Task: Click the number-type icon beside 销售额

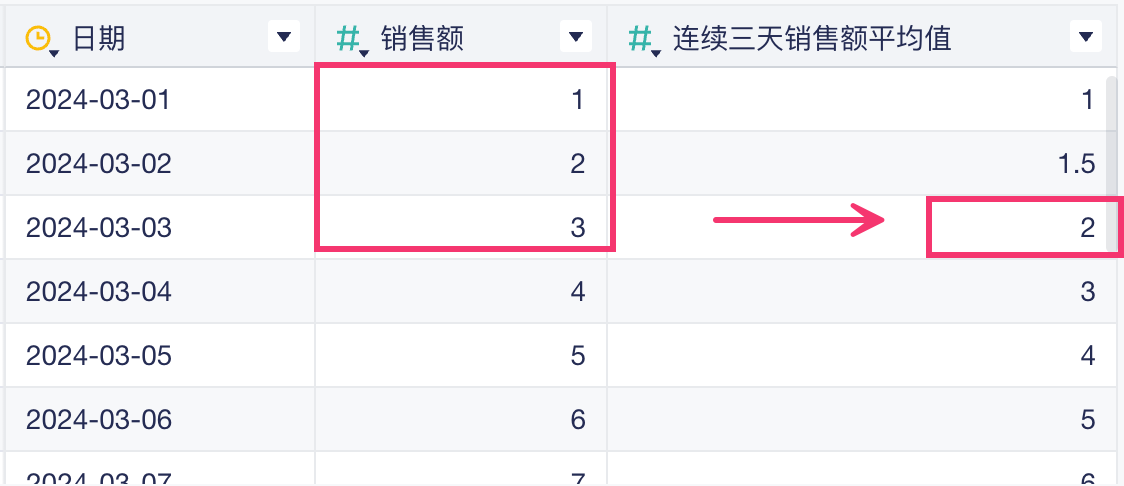Action: (x=348, y=38)
